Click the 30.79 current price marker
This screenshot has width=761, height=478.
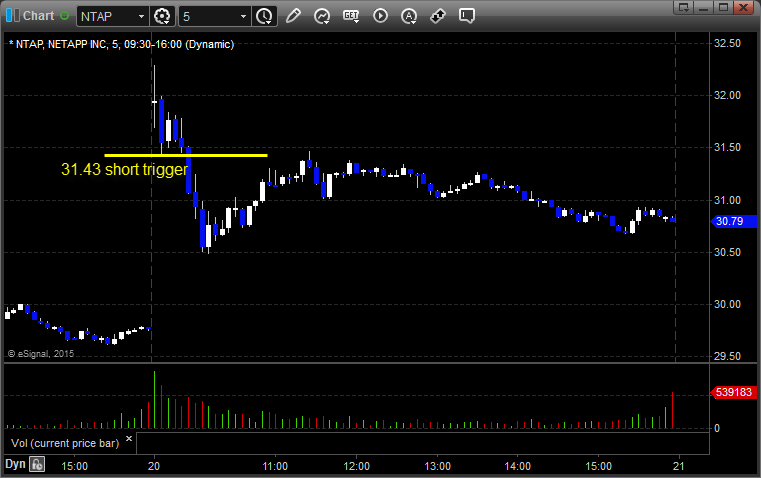(733, 221)
